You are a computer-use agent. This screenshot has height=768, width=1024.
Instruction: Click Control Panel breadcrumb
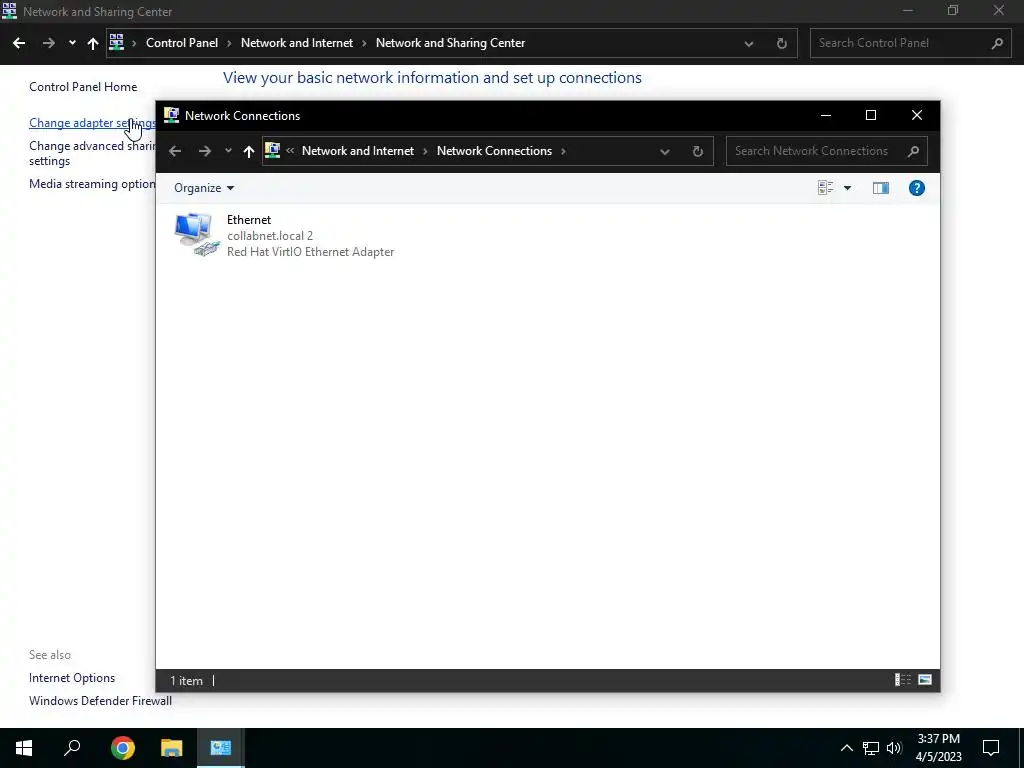click(182, 43)
